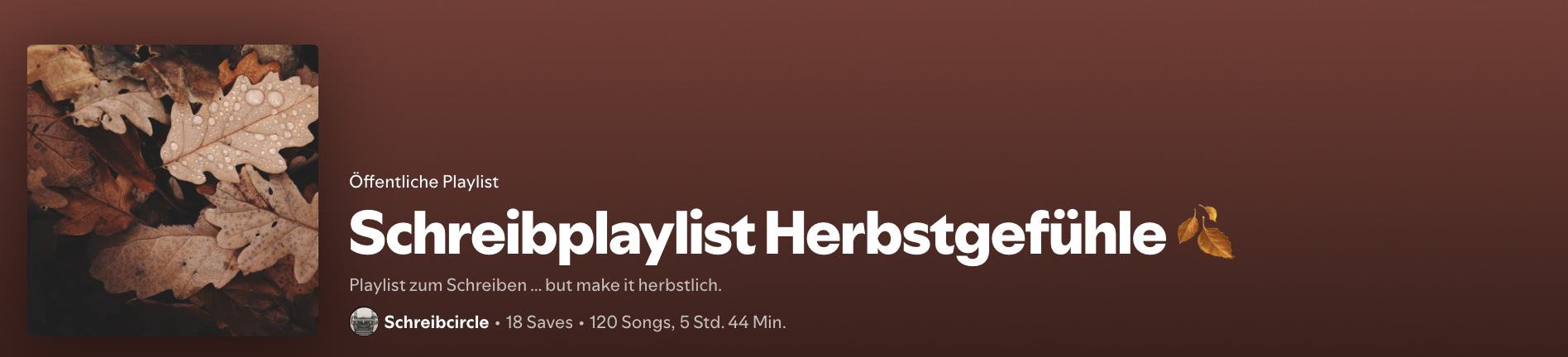Open the oak leaves playlist cover image
This screenshot has height=357, width=1568.
point(173,190)
